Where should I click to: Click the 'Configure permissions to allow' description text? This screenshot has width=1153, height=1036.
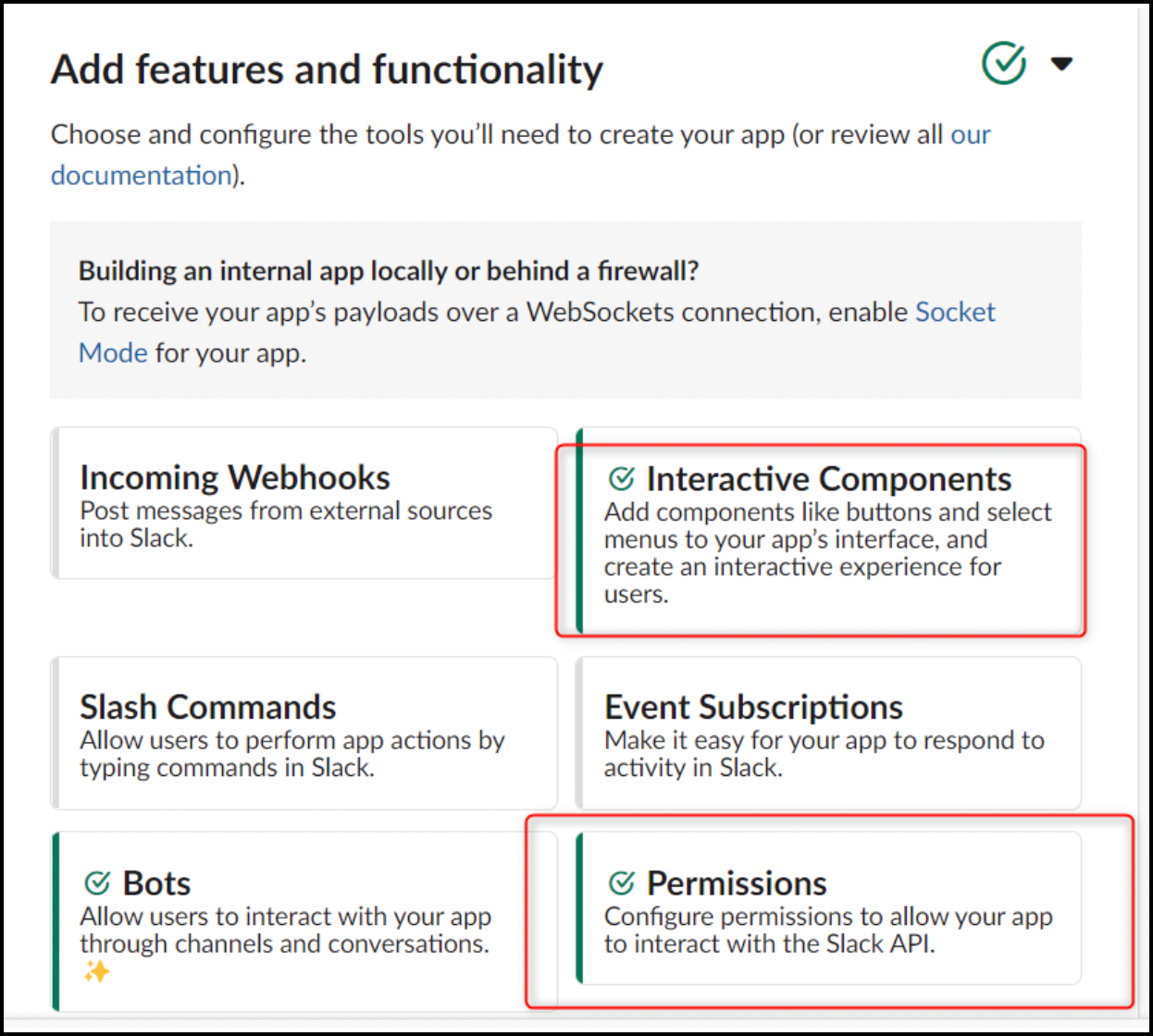coord(827,917)
